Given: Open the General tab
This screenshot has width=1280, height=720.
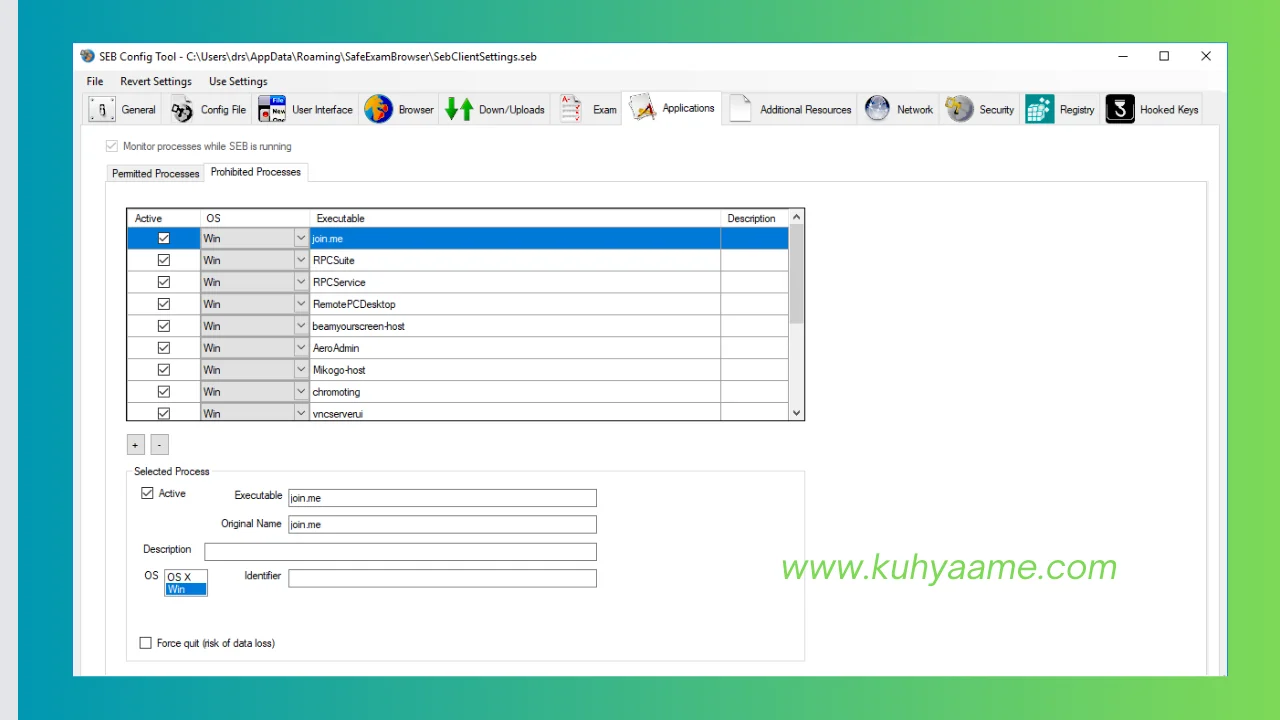Looking at the screenshot, I should point(124,109).
